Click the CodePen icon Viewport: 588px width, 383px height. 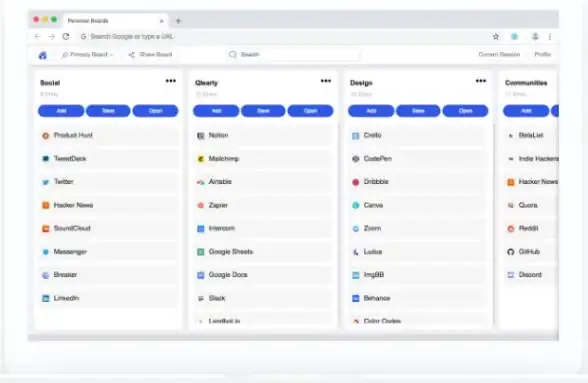[x=356, y=159]
